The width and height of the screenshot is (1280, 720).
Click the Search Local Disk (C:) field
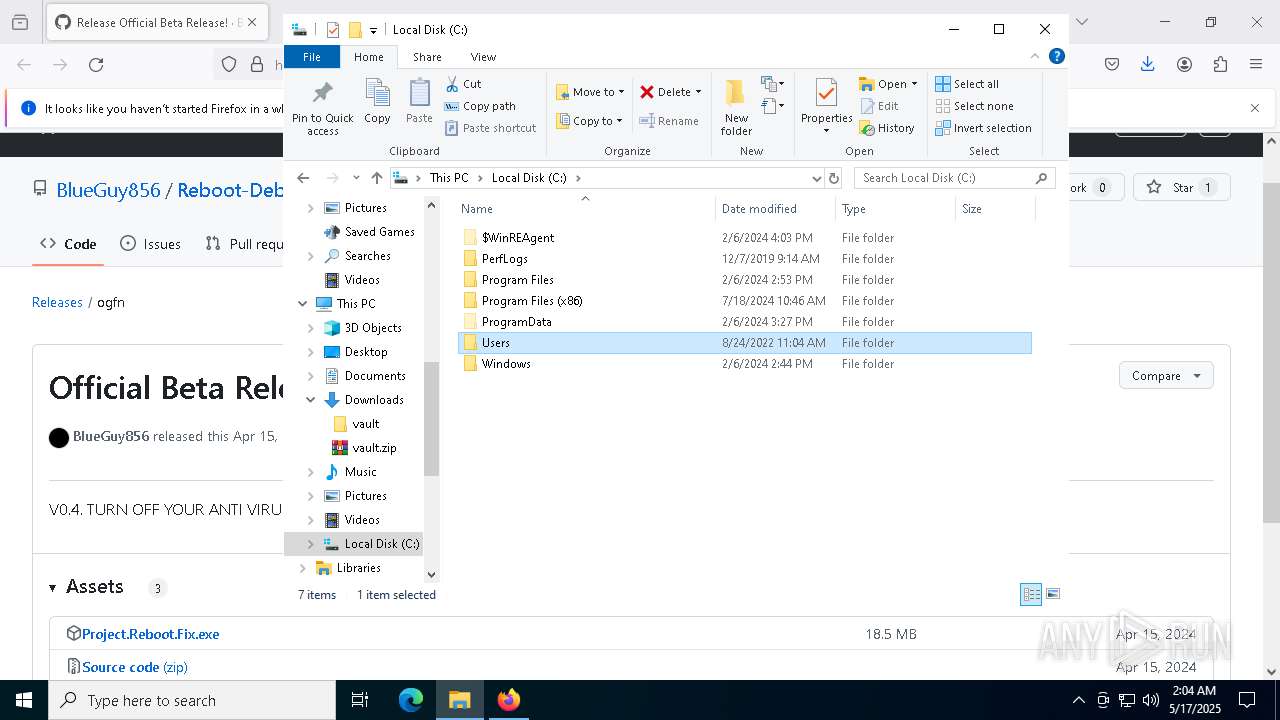pos(955,178)
